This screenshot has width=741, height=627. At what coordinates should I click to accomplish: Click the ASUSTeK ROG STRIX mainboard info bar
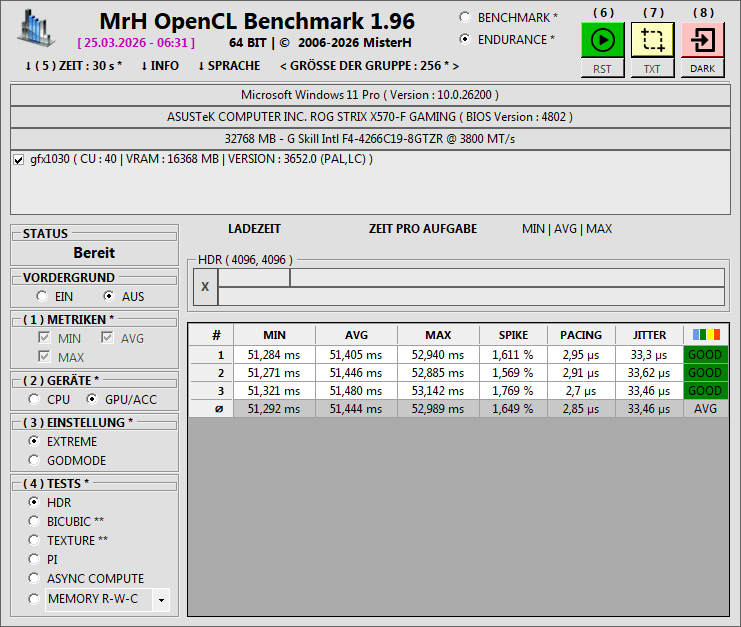[370, 117]
